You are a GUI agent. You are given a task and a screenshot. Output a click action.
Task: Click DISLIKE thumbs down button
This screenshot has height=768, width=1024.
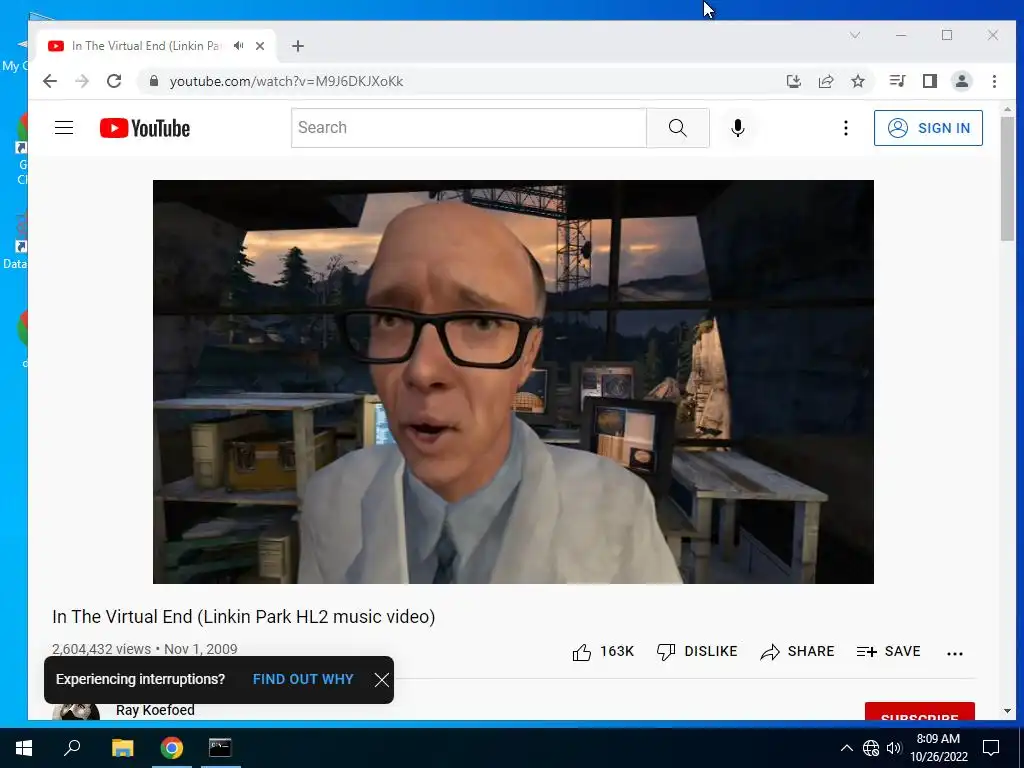pos(697,652)
